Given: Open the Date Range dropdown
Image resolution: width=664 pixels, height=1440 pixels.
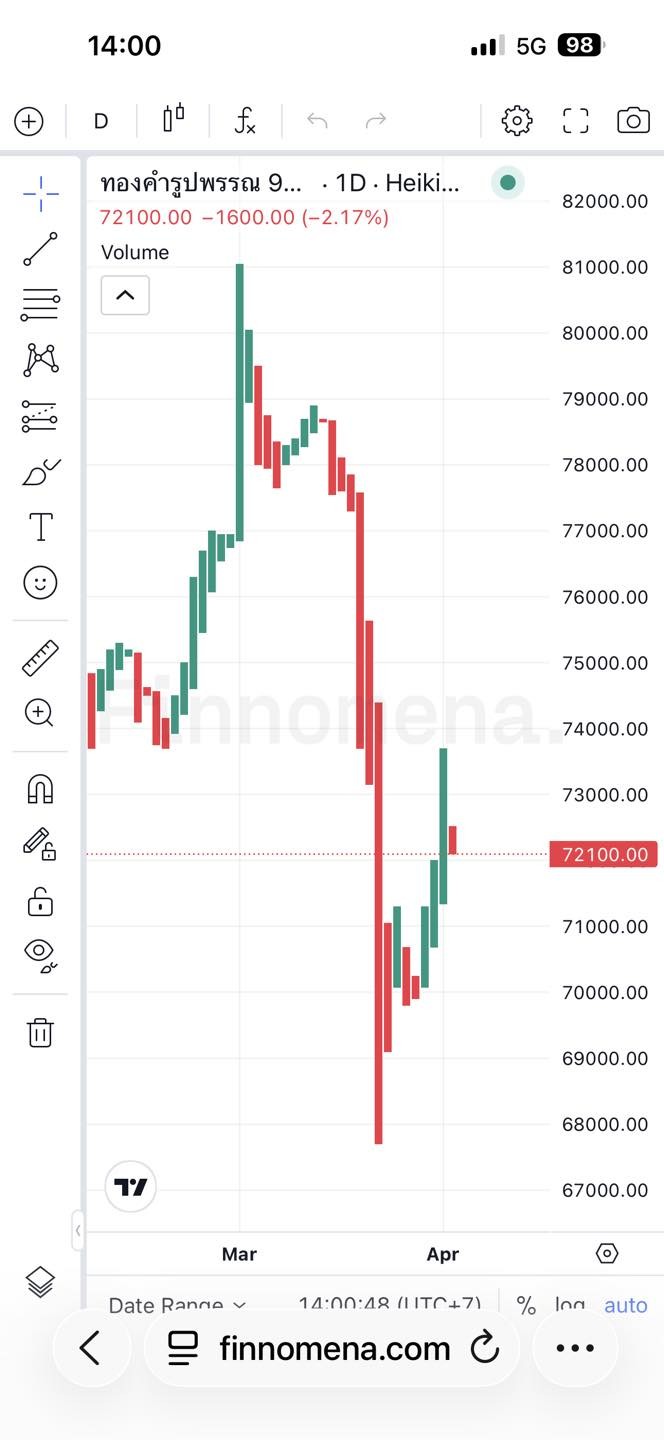Looking at the screenshot, I should [x=176, y=1304].
